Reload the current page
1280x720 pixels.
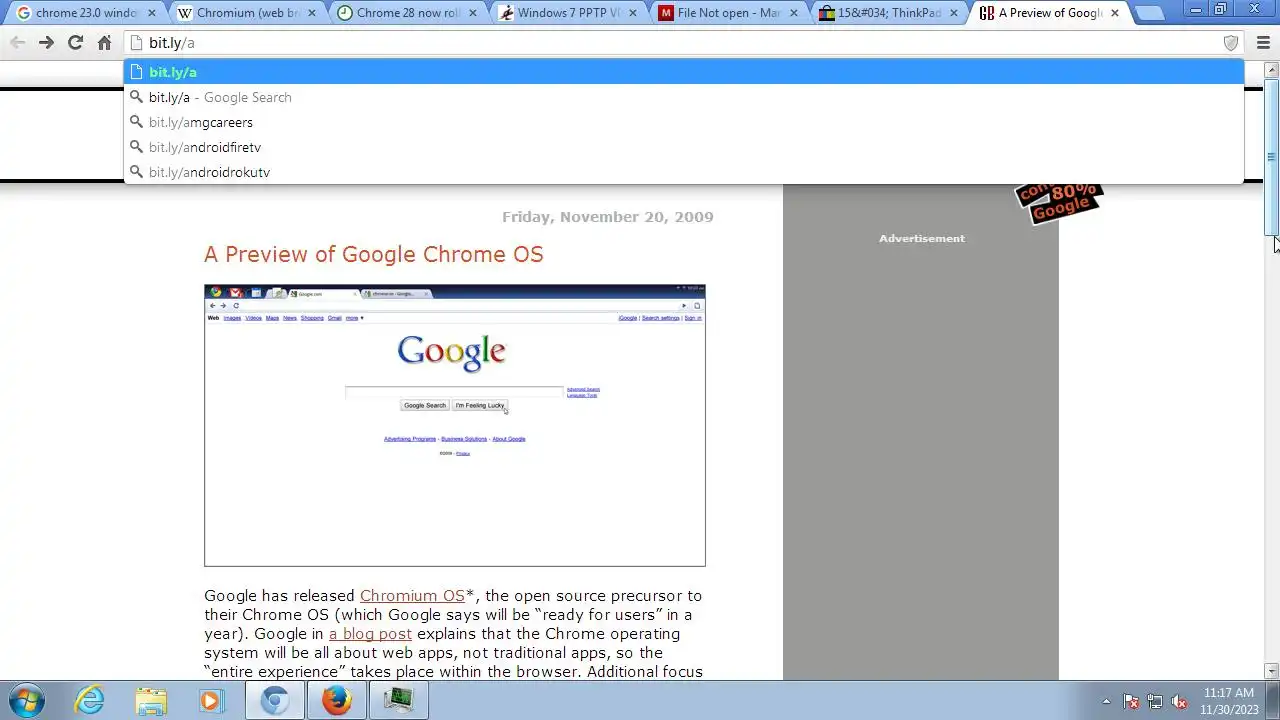75,43
